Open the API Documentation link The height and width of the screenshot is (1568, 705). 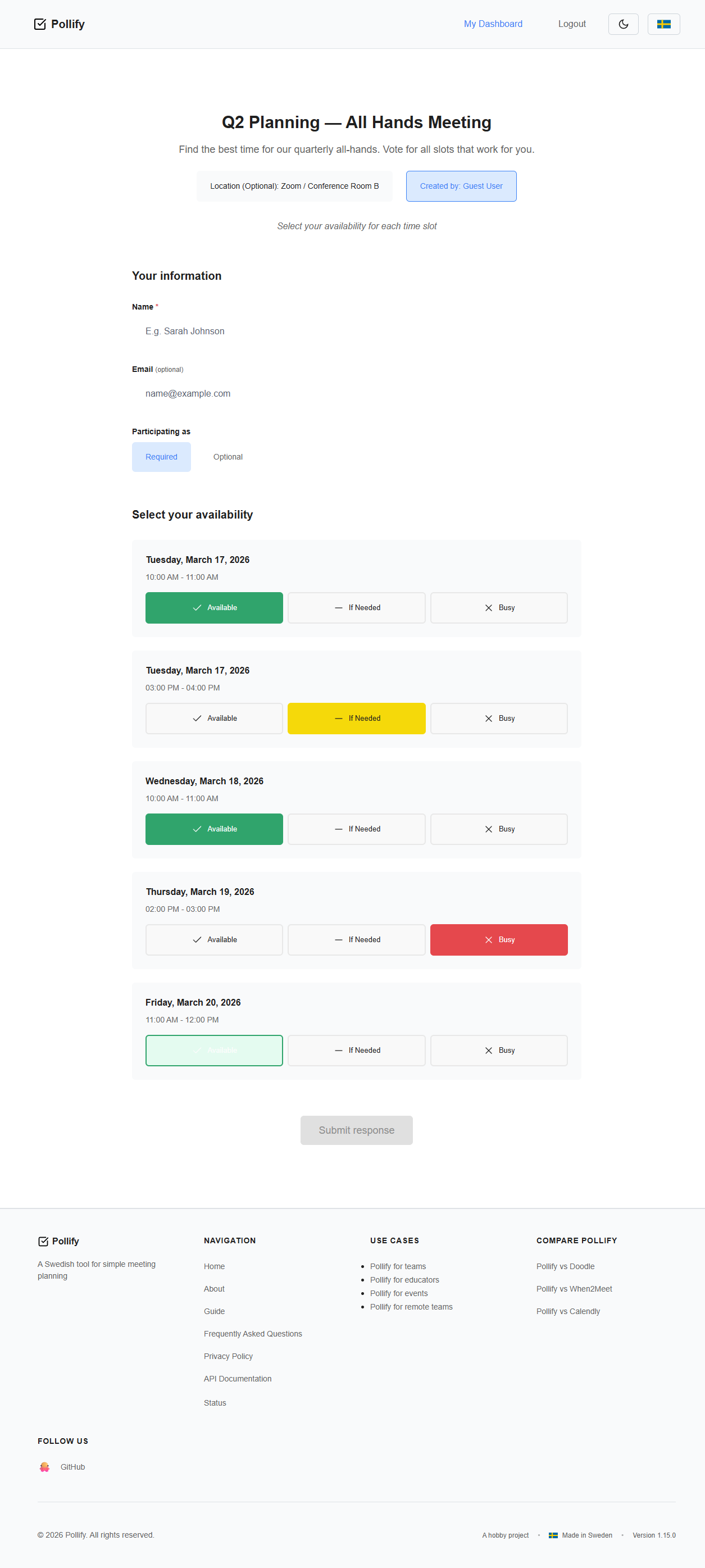pyautogui.click(x=238, y=1378)
